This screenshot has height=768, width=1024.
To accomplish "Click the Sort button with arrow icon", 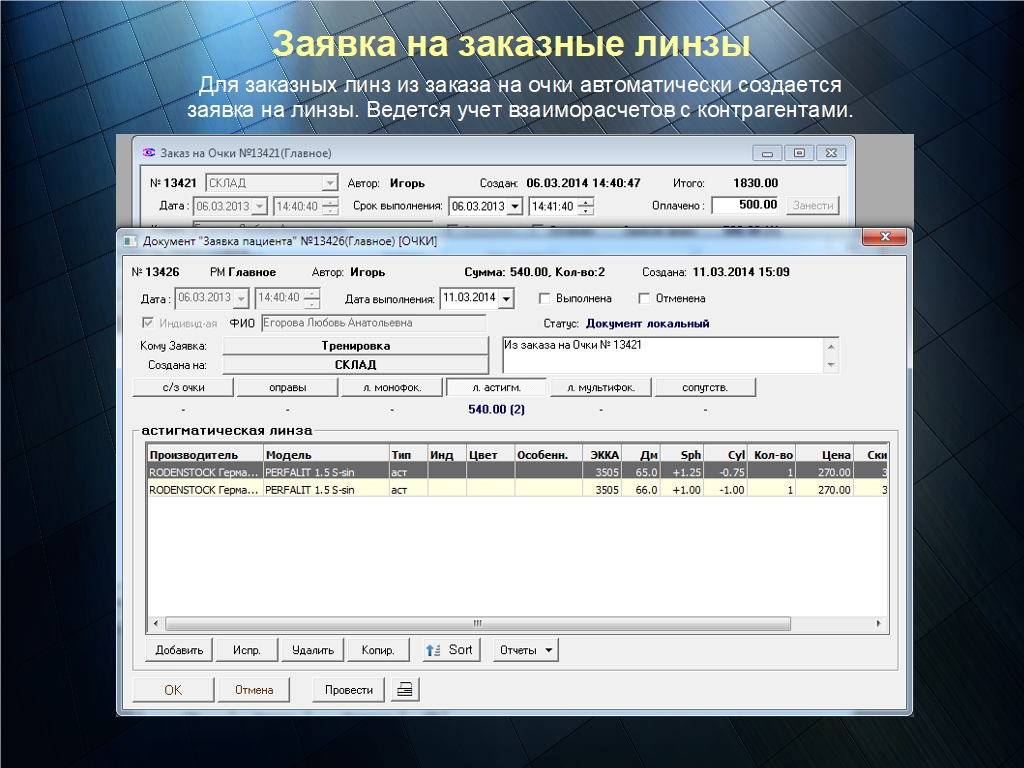I will (x=451, y=650).
